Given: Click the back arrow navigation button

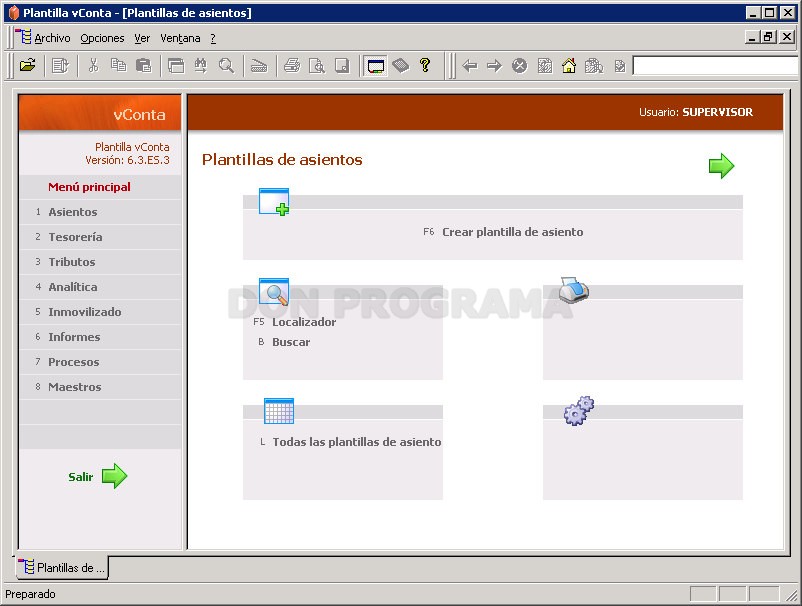Looking at the screenshot, I should pos(470,66).
